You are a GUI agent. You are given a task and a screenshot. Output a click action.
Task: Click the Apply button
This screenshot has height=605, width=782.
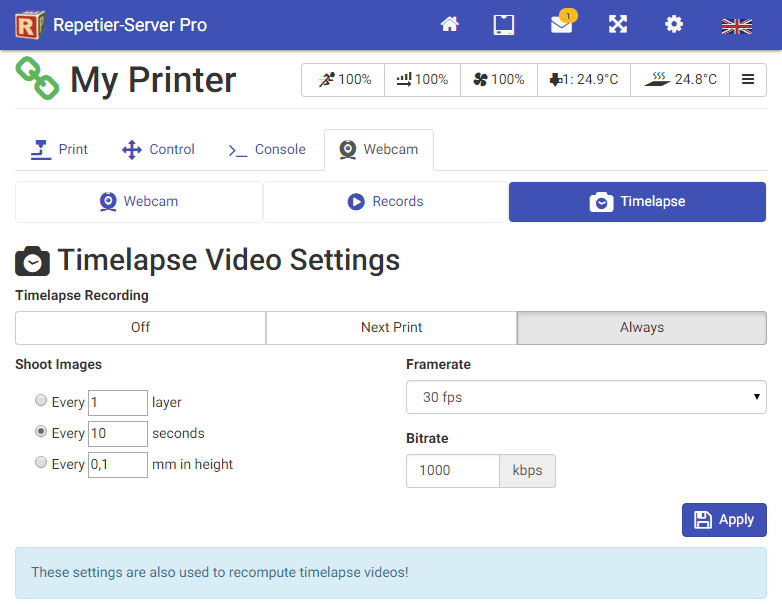pyautogui.click(x=724, y=520)
